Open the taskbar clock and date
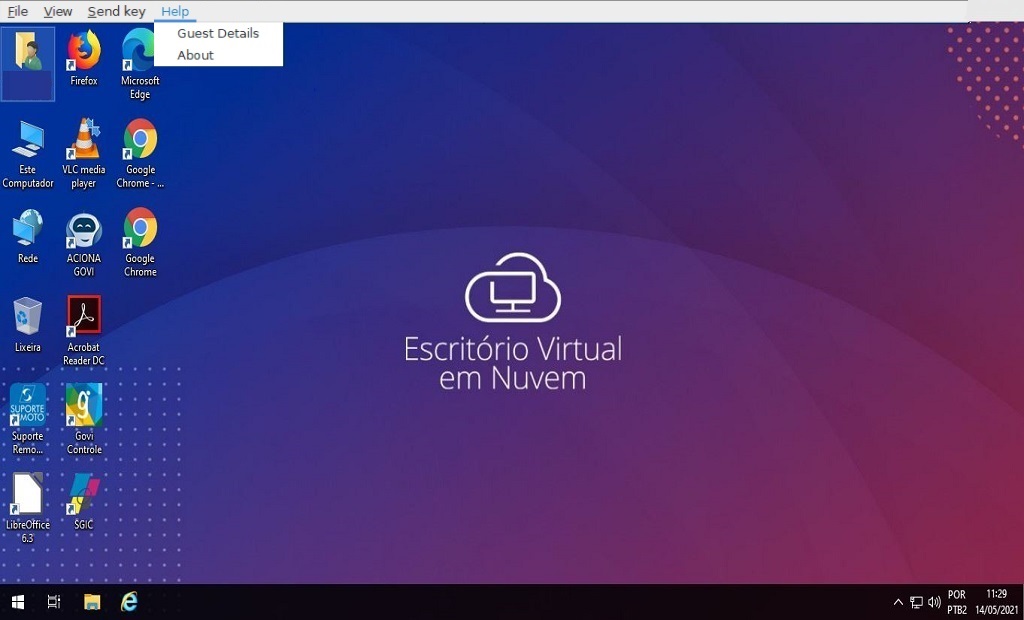Screen dimensions: 1024x620 click(x=996, y=601)
